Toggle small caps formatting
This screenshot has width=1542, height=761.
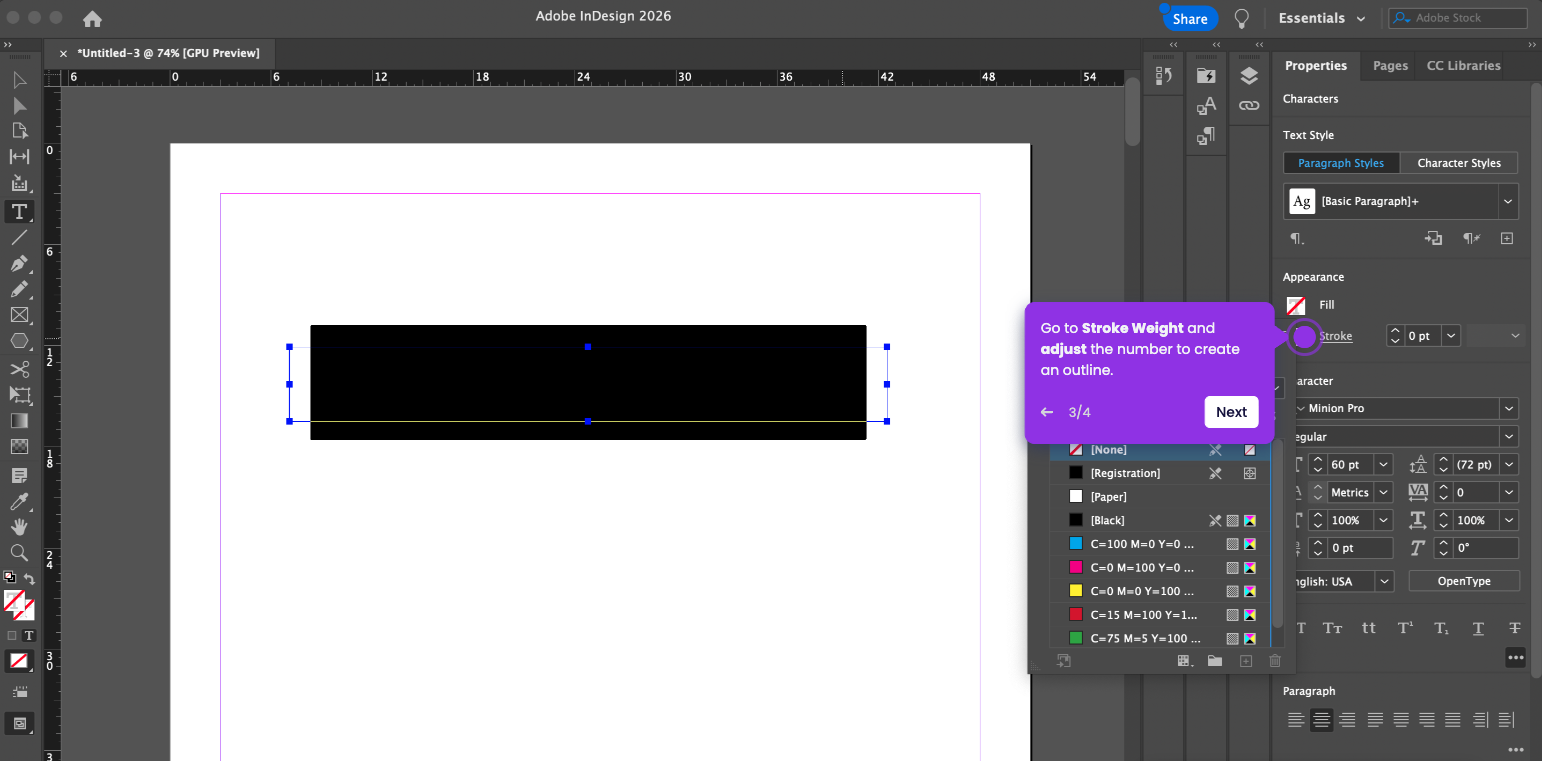click(1333, 628)
